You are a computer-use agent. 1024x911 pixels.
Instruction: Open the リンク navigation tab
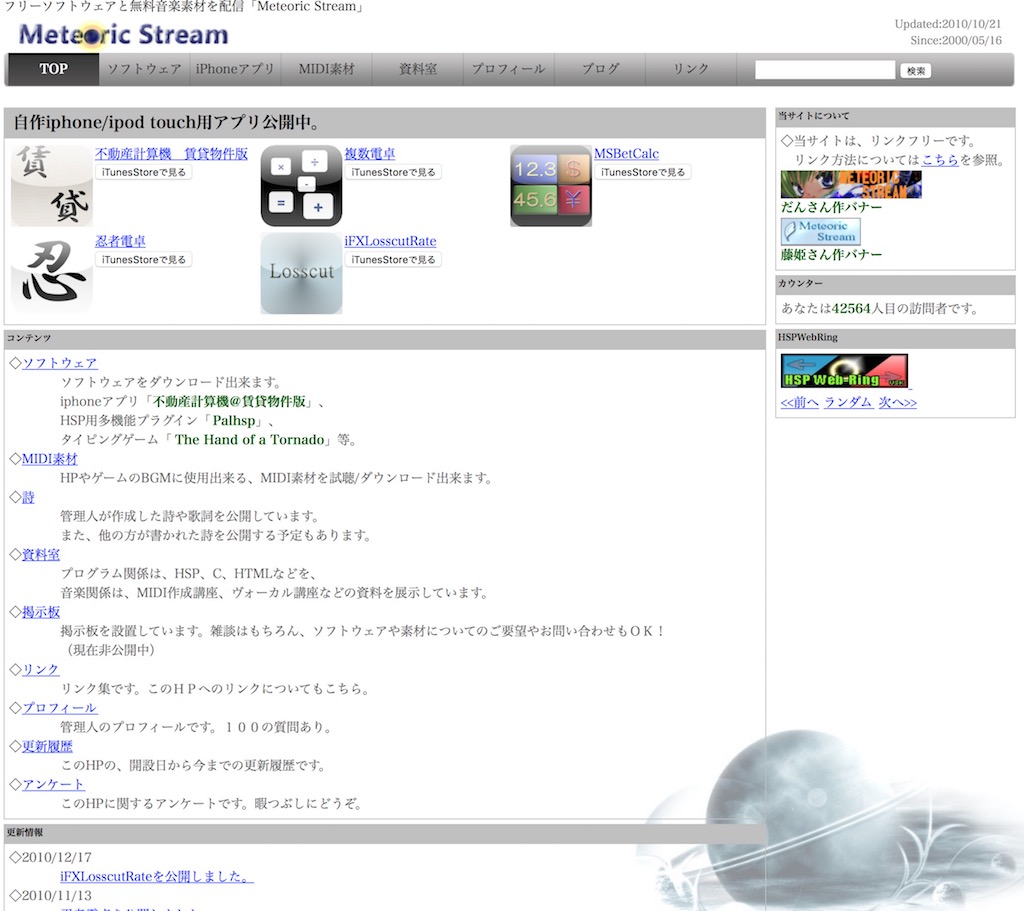[691, 69]
